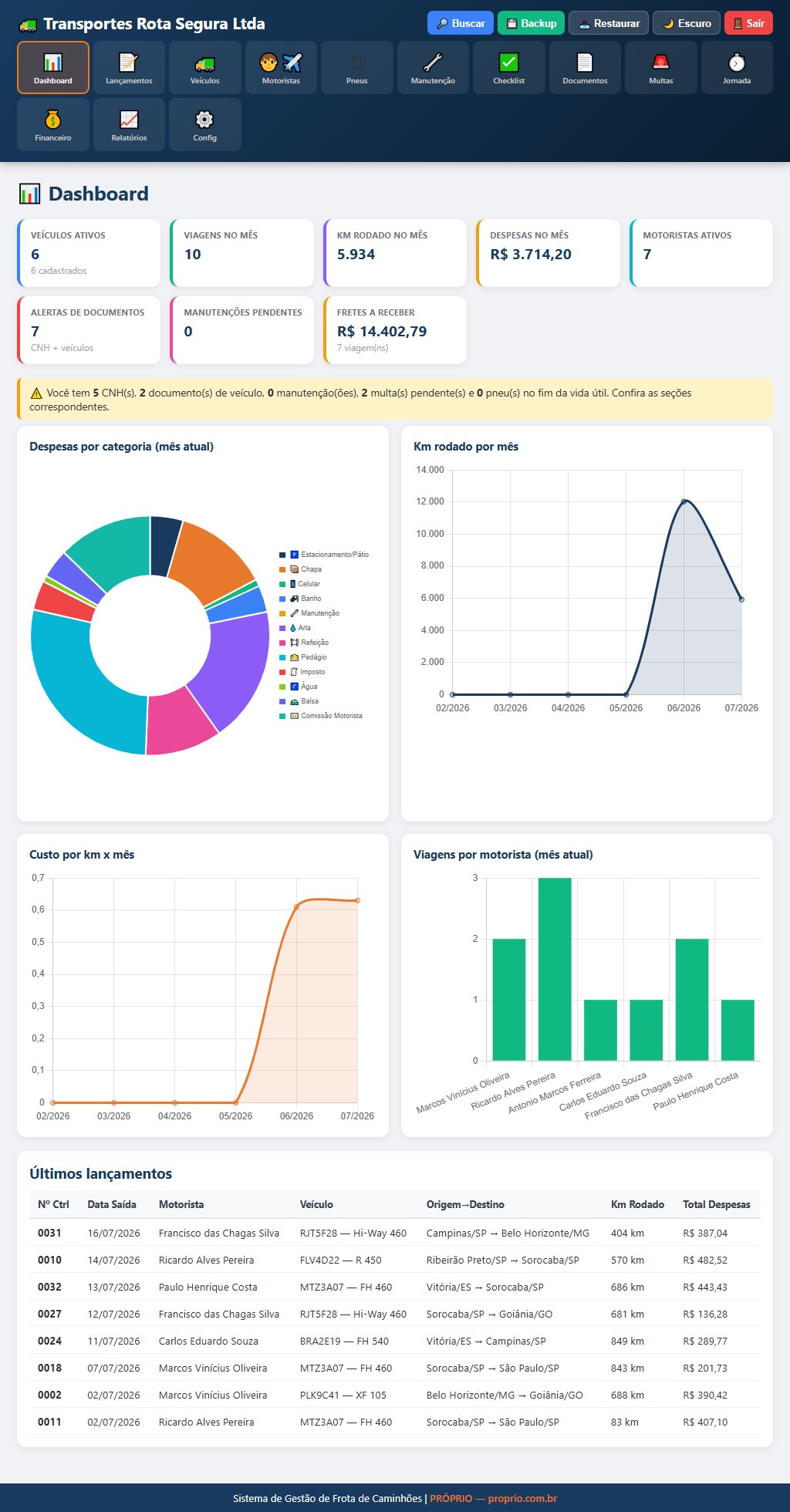Image resolution: width=790 pixels, height=1512 pixels.
Task: Toggle Comissão Motorista legend item
Action: pos(321,716)
